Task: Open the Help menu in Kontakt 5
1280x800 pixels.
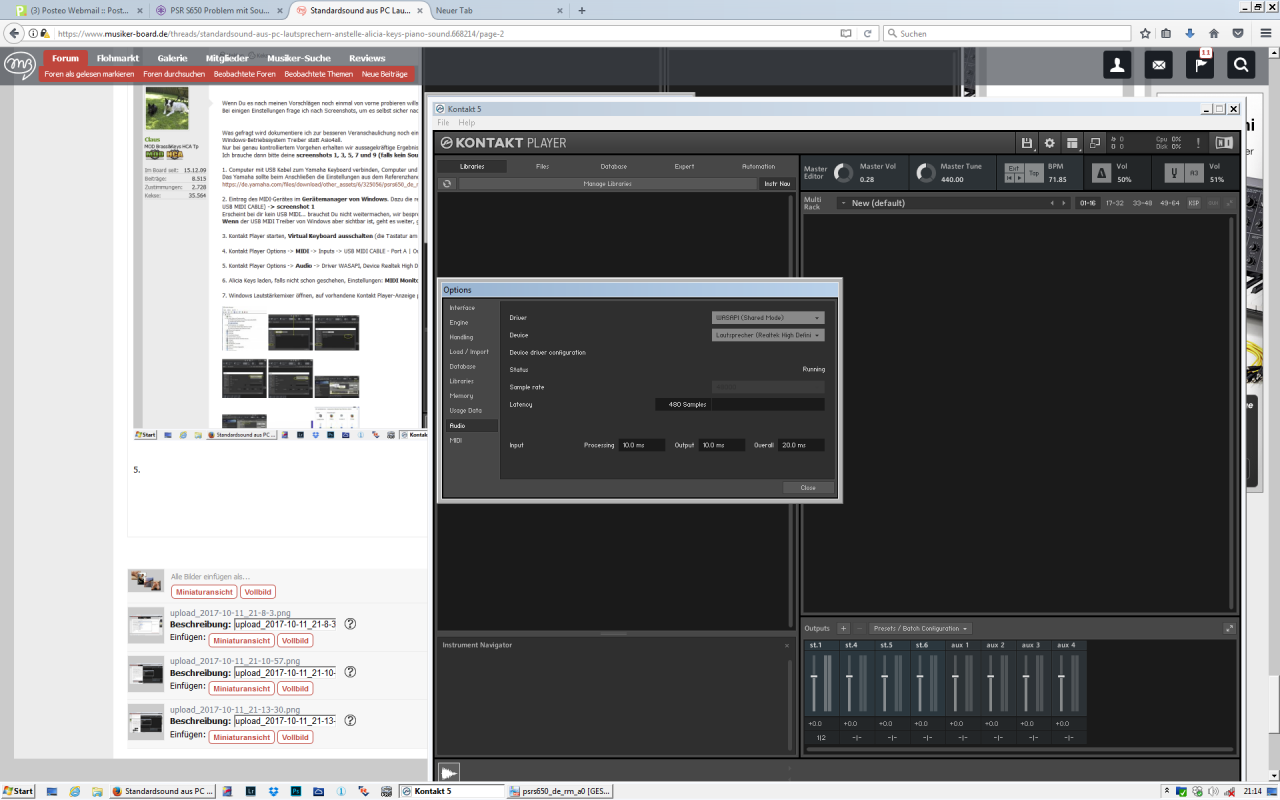Action: click(467, 122)
